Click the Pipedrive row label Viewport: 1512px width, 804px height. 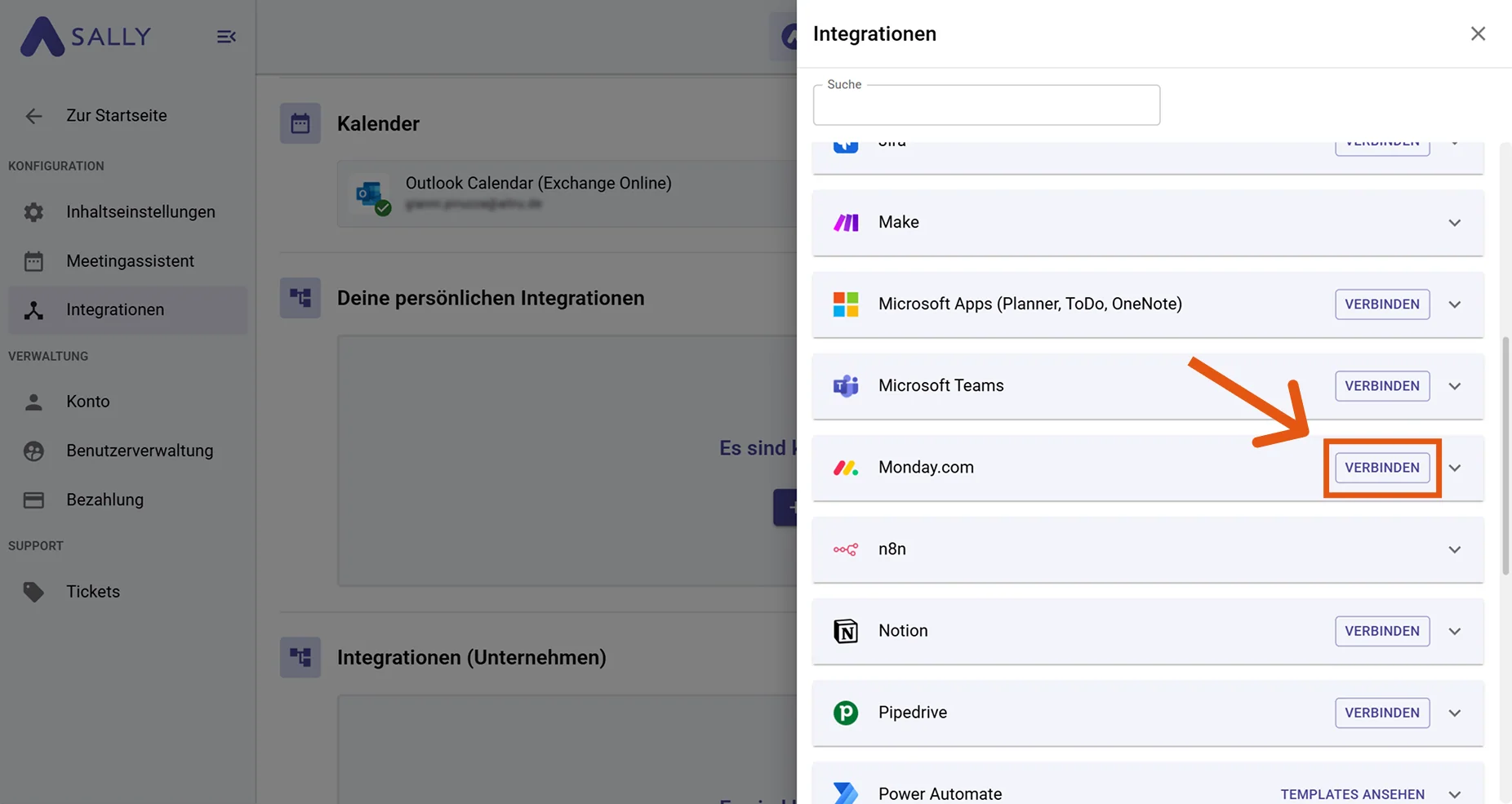(913, 713)
